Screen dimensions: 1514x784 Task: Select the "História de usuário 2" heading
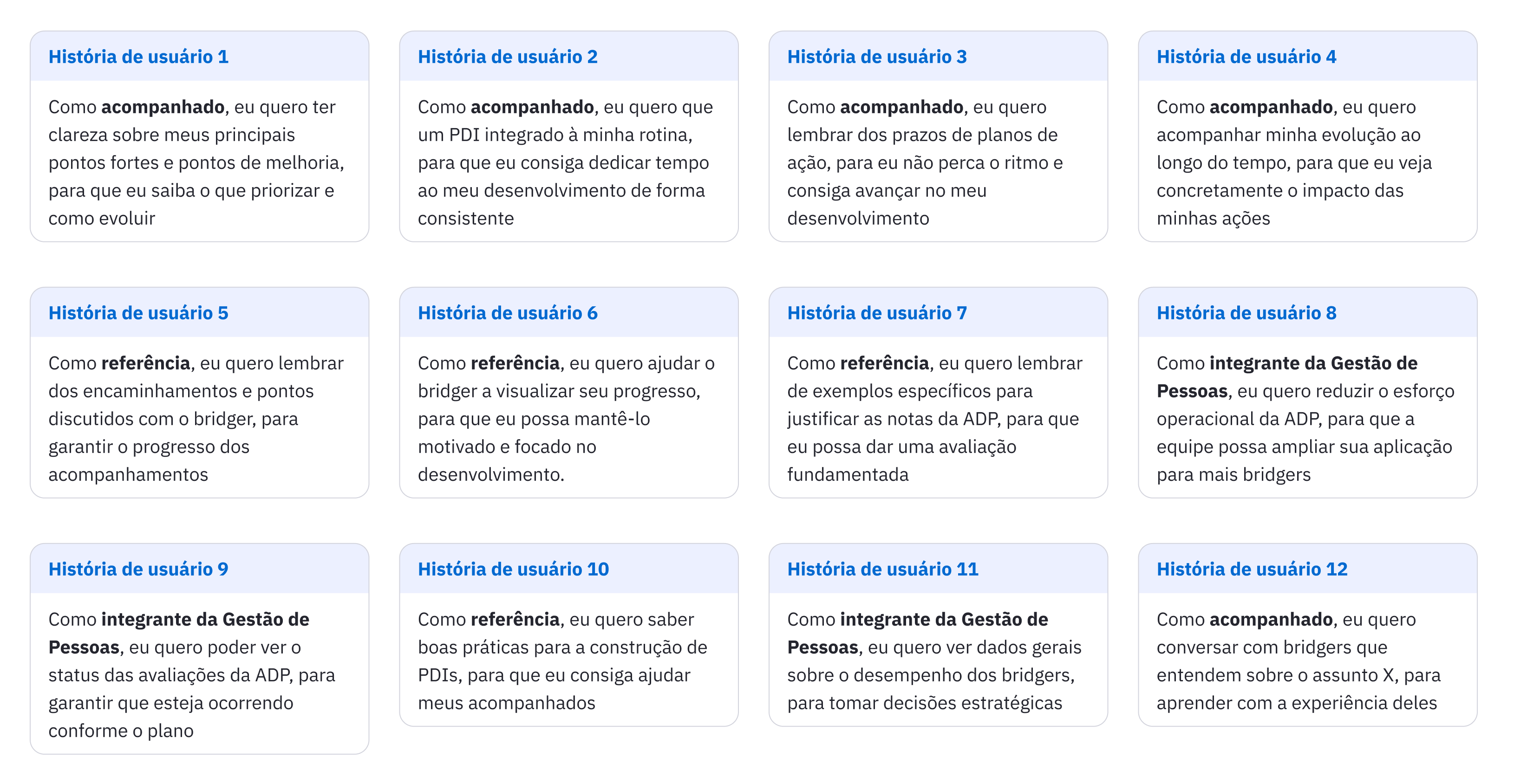(507, 57)
